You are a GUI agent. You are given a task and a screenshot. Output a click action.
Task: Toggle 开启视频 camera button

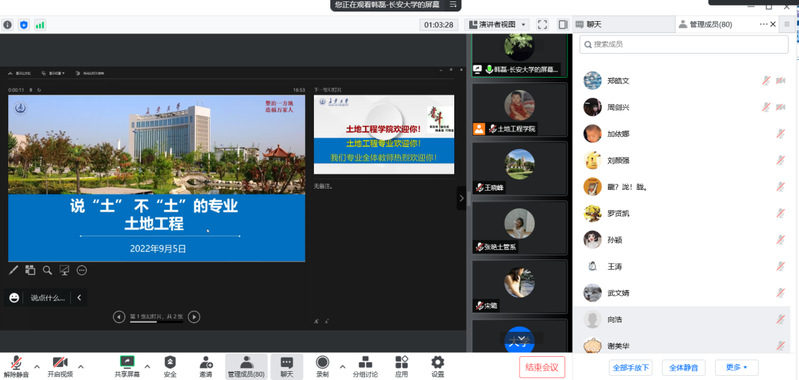click(x=60, y=367)
